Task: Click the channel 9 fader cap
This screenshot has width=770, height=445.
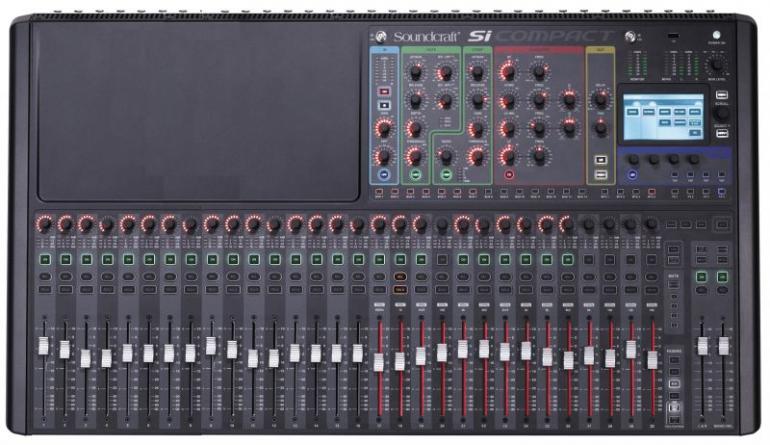Action: [x=211, y=346]
